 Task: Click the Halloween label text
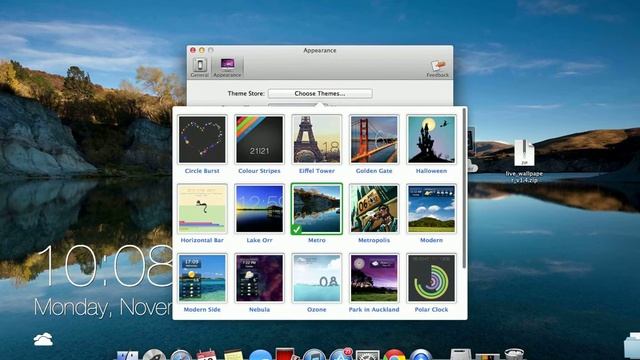click(431, 171)
